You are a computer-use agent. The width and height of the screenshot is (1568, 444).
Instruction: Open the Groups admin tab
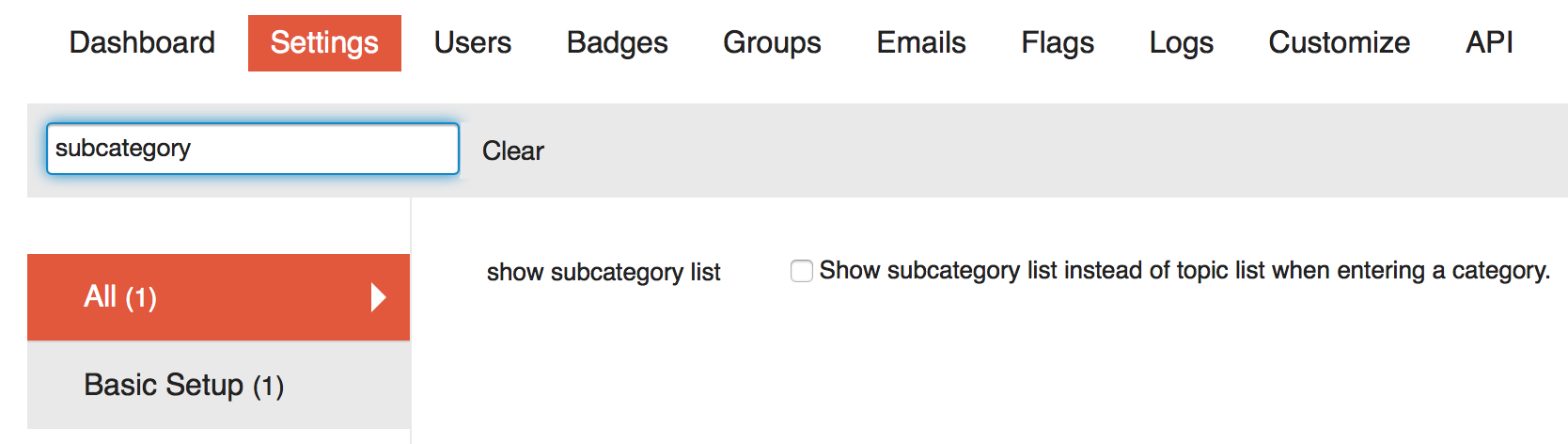pos(772,43)
